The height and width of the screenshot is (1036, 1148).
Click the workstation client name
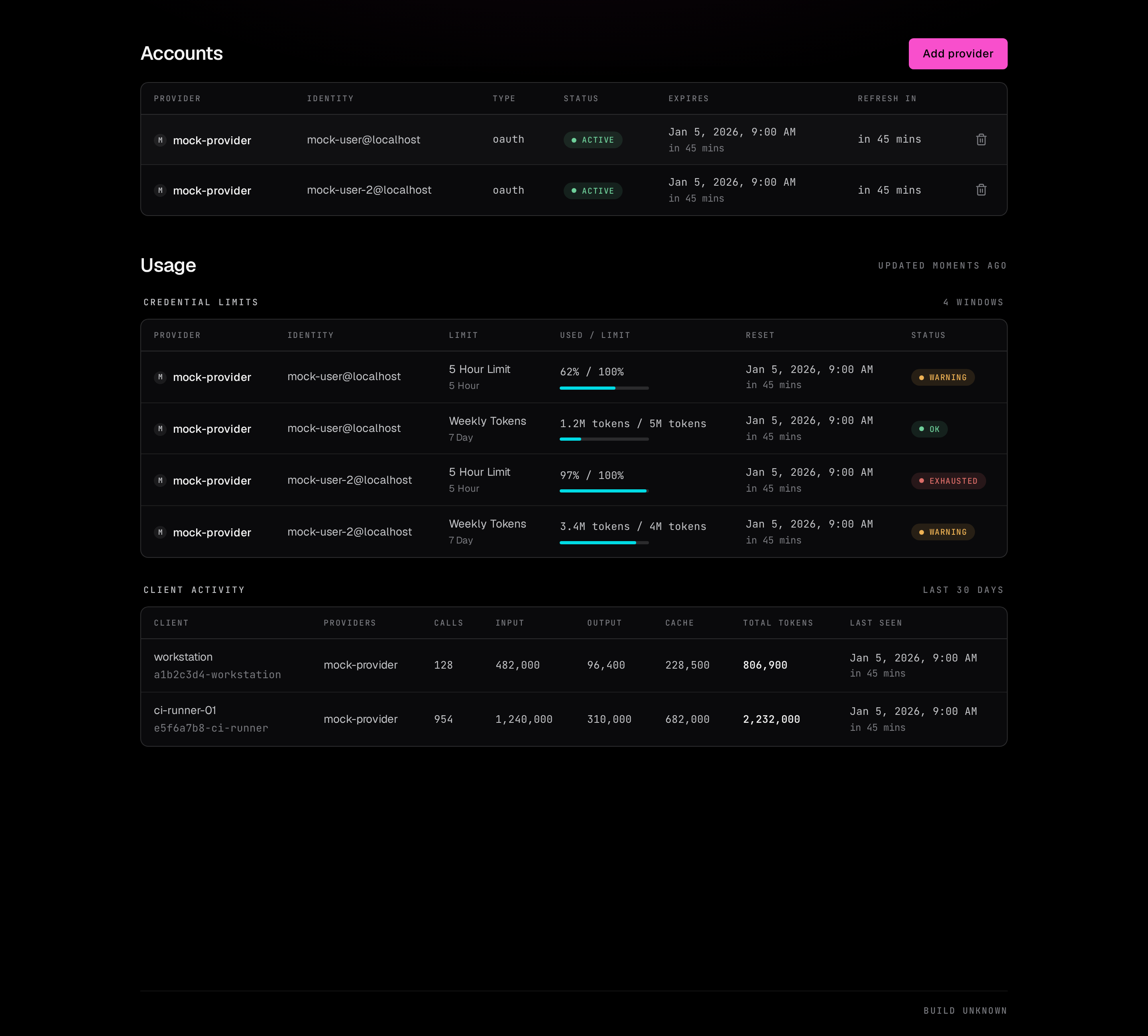coord(183,657)
